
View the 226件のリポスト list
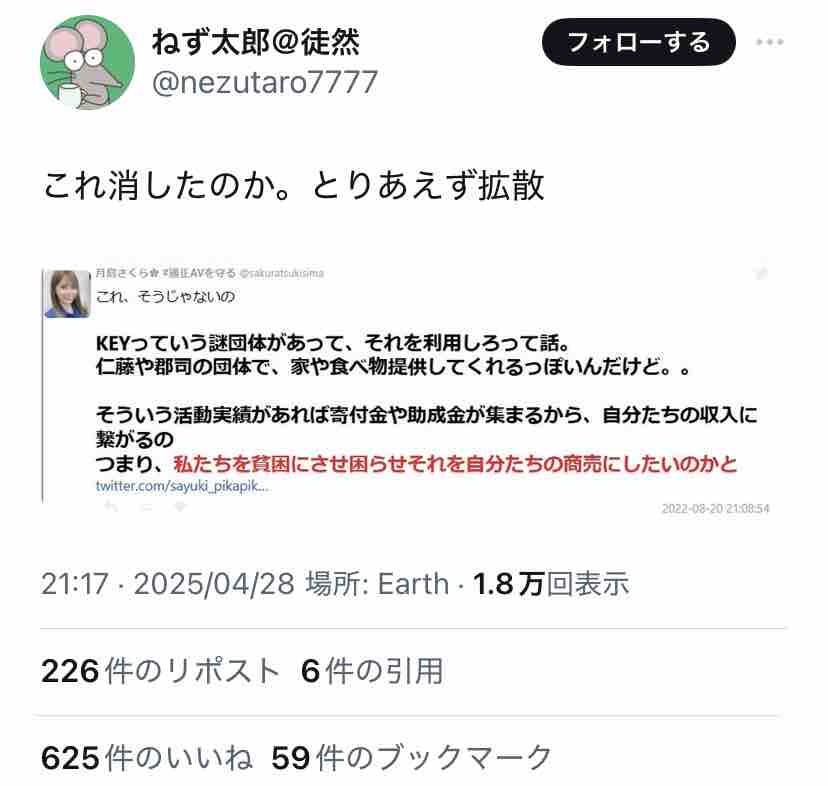click(x=161, y=671)
